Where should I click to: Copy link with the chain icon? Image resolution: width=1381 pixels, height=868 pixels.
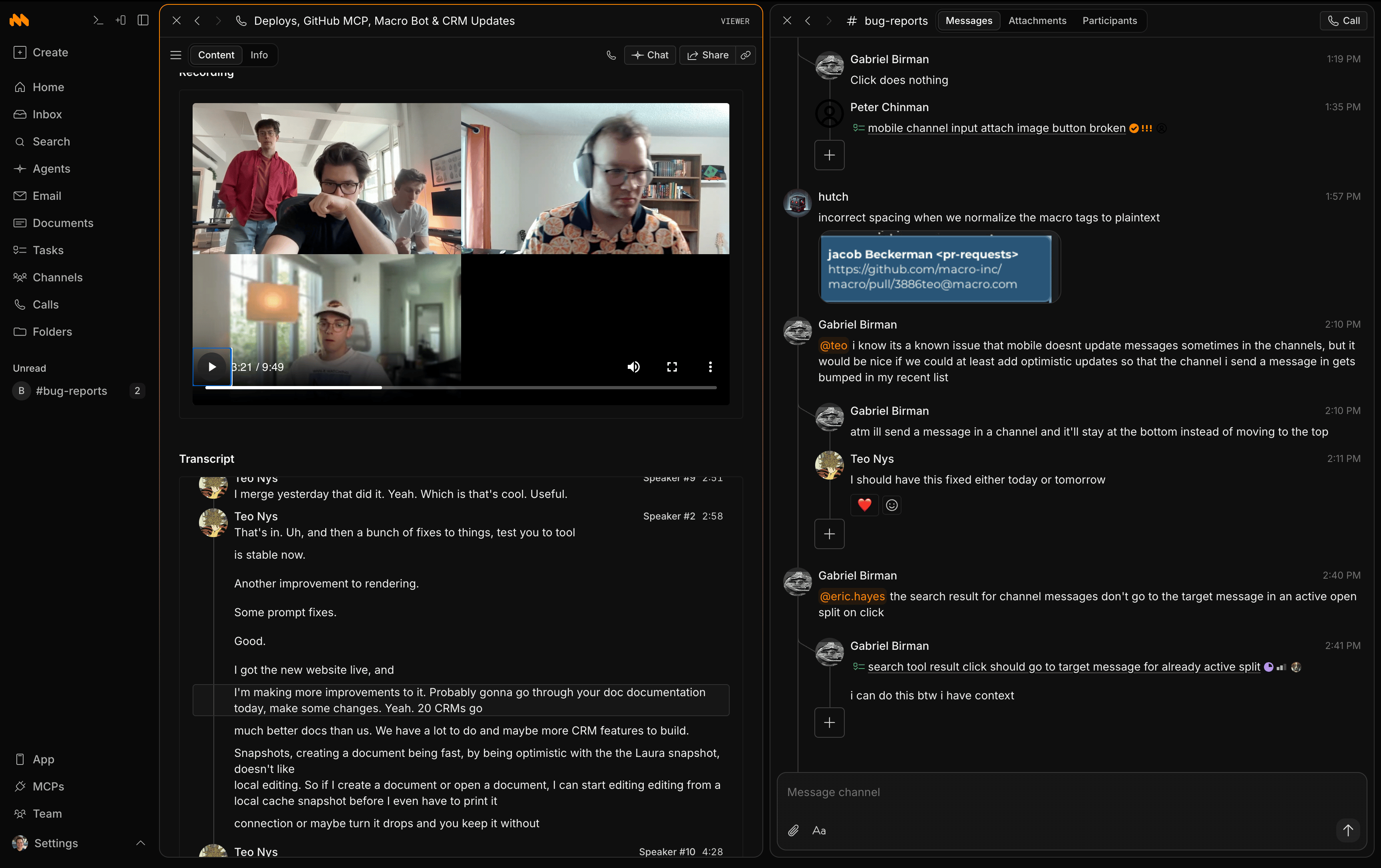746,55
